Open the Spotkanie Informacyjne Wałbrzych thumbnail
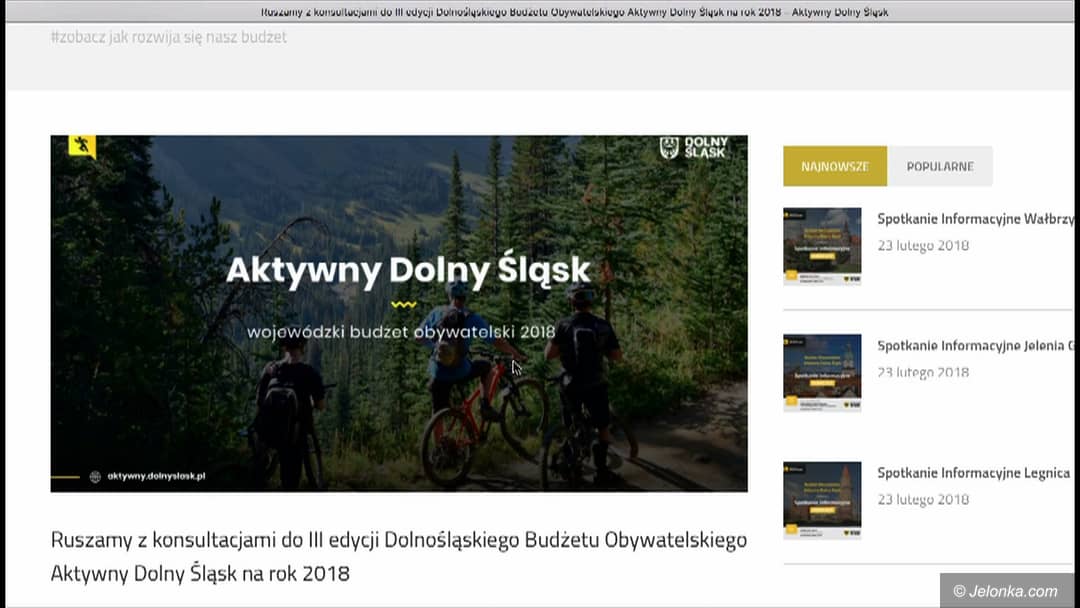 (822, 246)
